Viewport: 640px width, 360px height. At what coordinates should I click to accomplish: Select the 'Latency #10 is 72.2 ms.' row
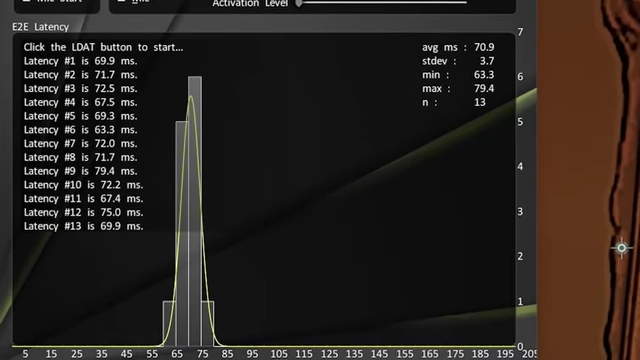[83, 185]
